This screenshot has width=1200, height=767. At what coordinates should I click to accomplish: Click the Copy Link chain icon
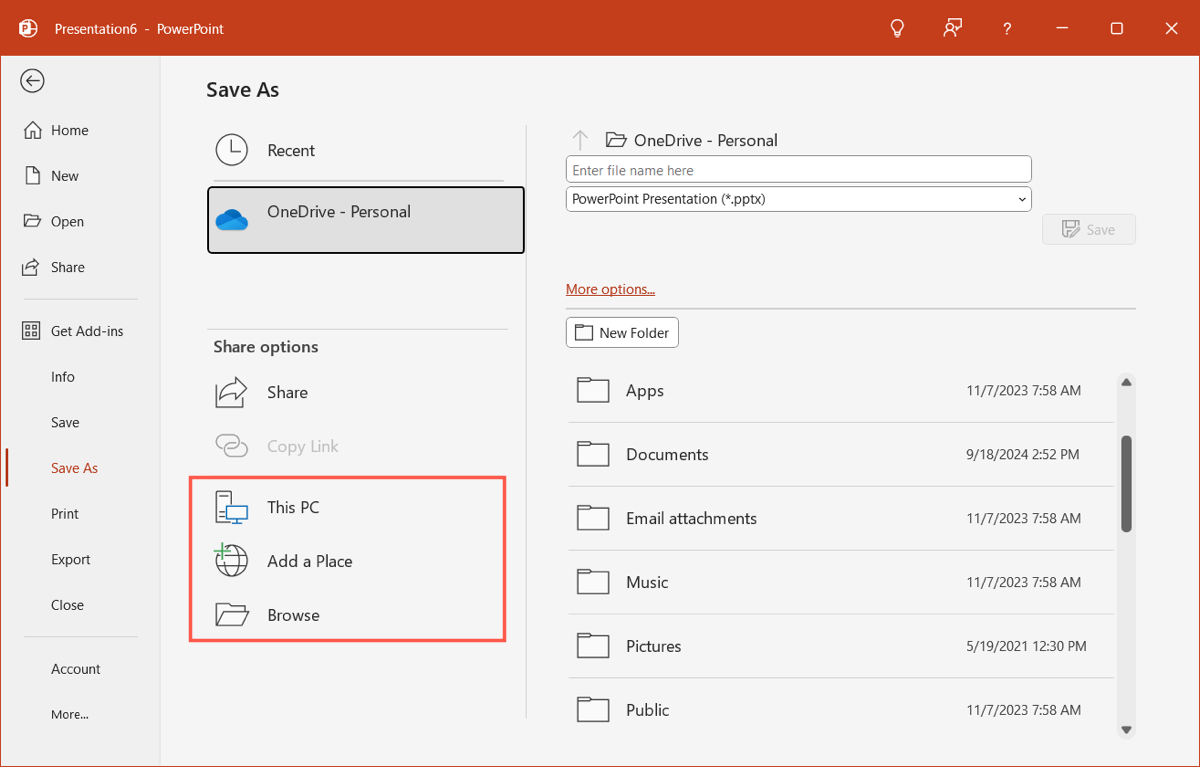point(232,446)
